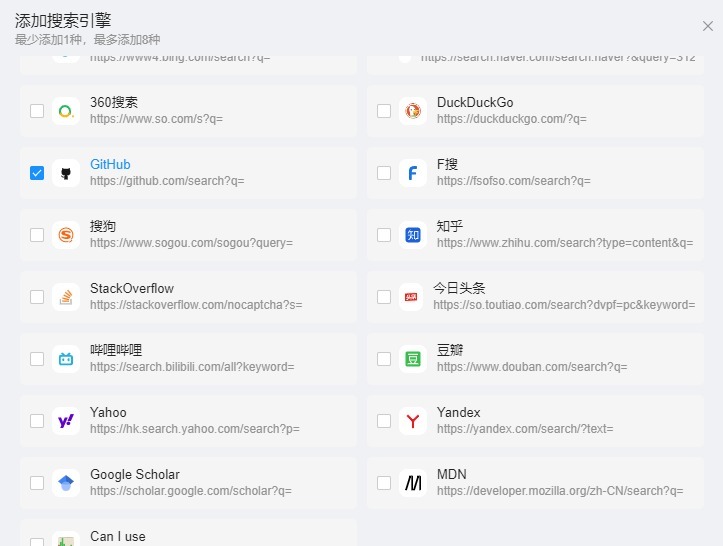The image size is (723, 546).
Task: Click the Yahoo search URL text
Action: 194,429
